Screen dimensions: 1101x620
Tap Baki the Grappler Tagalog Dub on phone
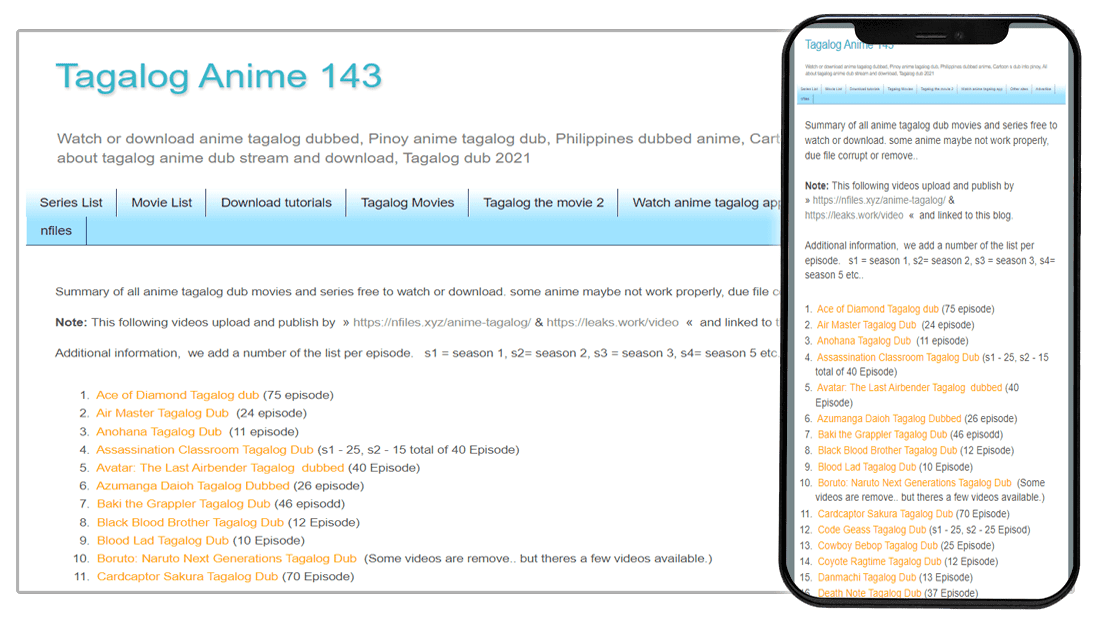click(882, 435)
